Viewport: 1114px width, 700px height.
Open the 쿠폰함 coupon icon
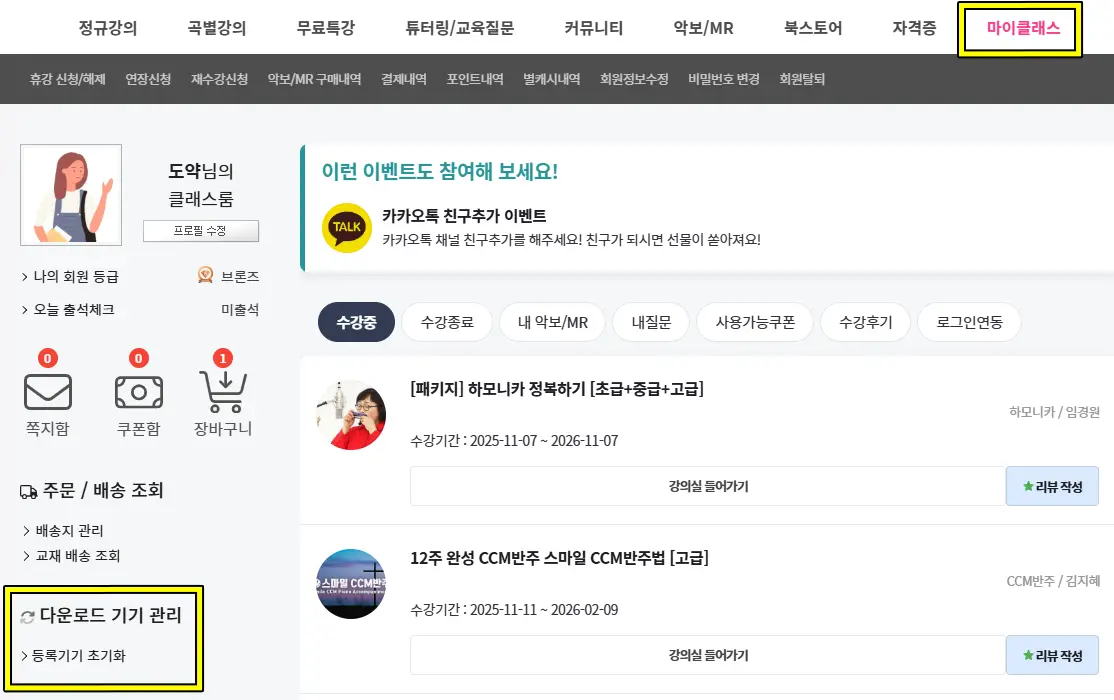click(138, 391)
